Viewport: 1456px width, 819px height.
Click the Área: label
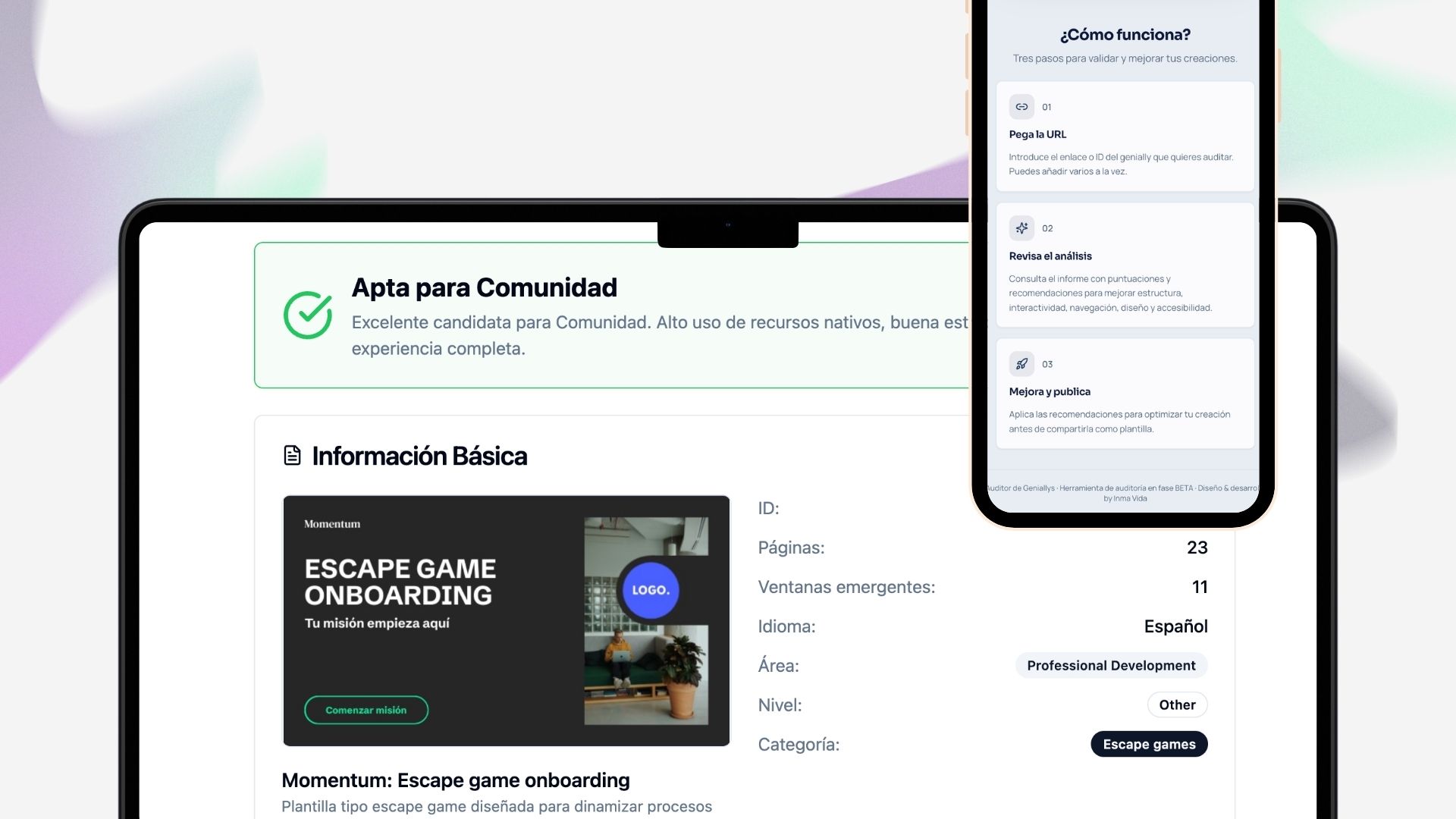pyautogui.click(x=778, y=665)
